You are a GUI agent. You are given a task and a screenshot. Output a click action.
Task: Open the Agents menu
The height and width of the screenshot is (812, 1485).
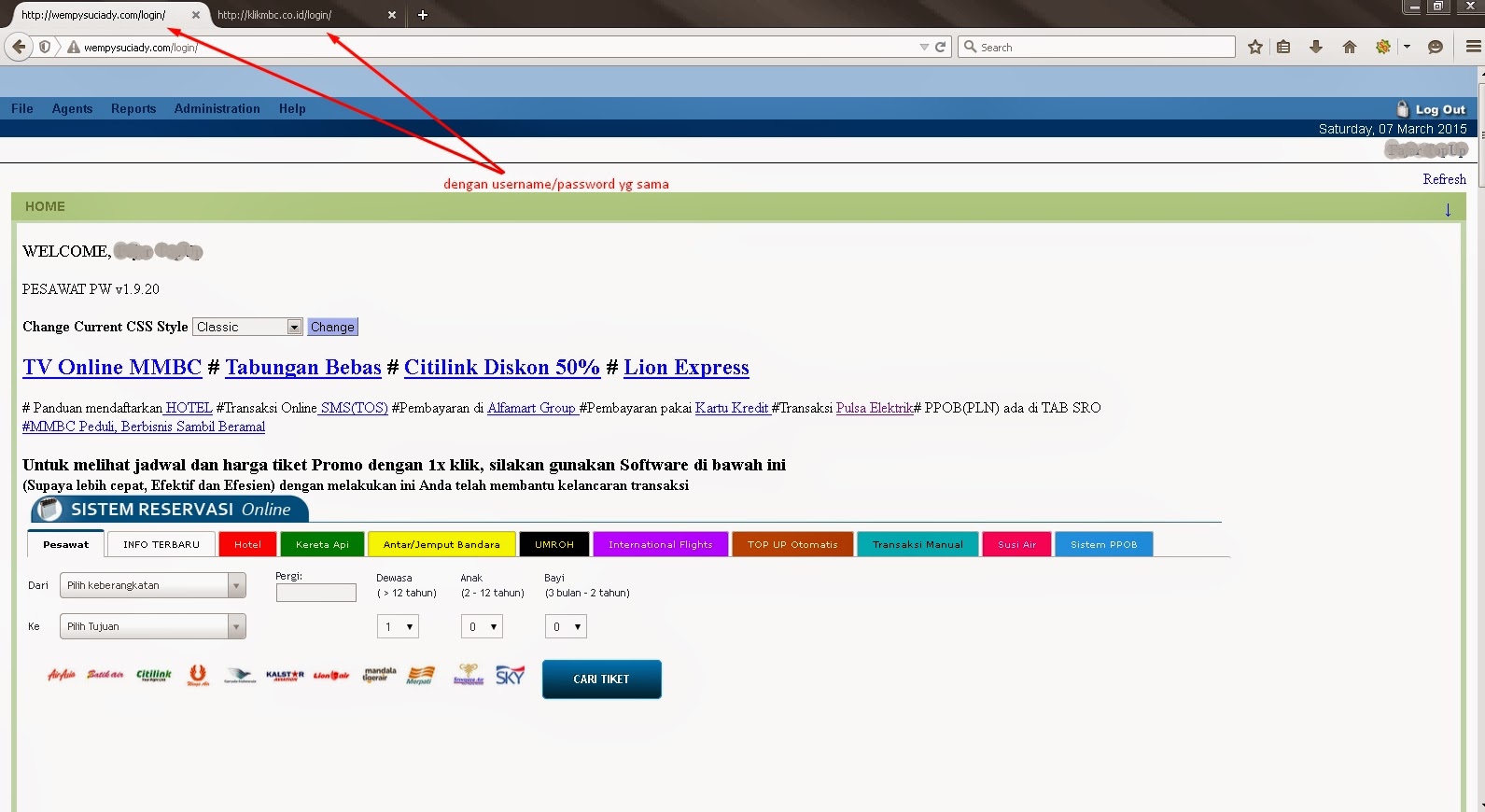coord(72,108)
